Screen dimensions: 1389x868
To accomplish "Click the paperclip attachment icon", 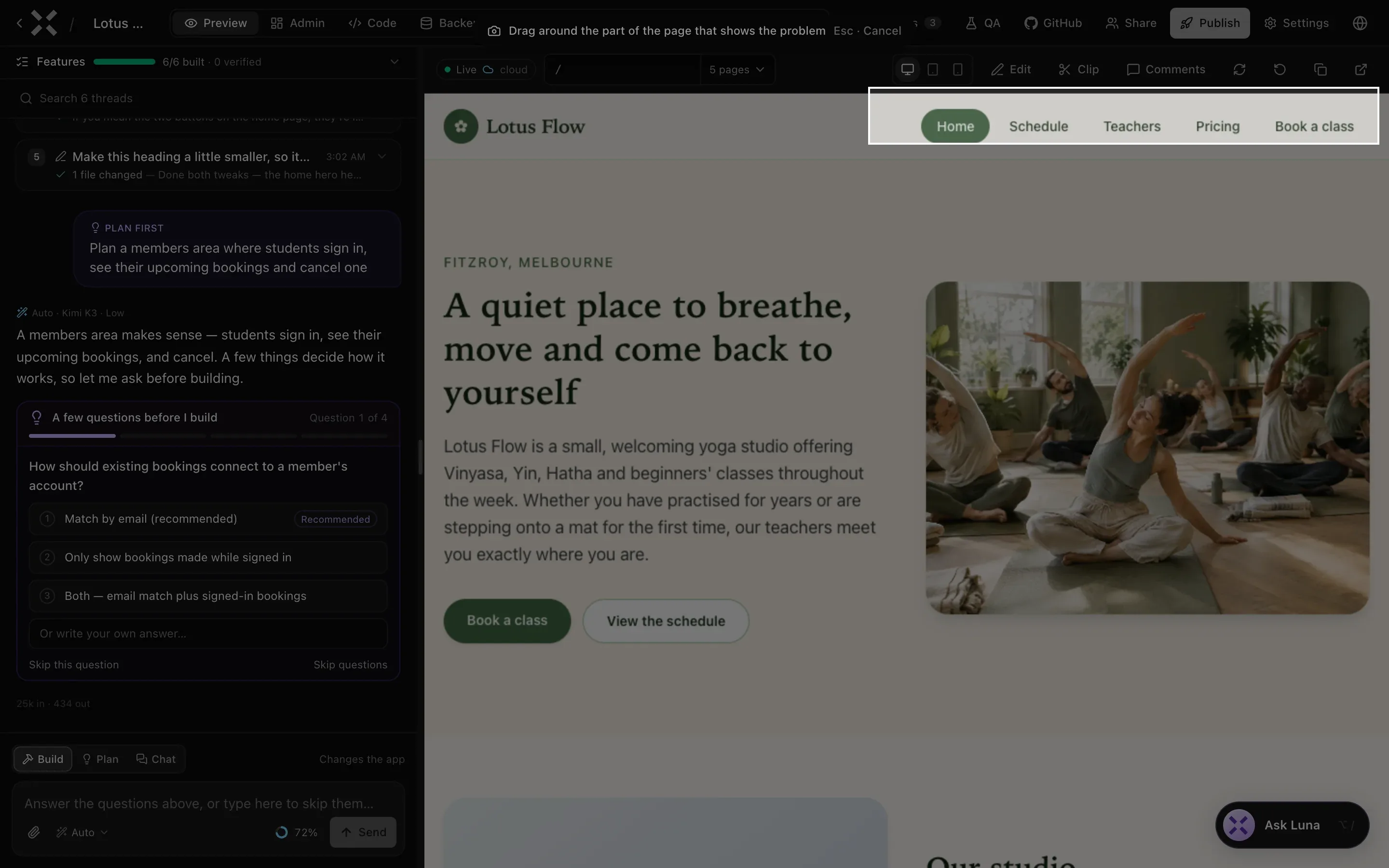I will (34, 832).
